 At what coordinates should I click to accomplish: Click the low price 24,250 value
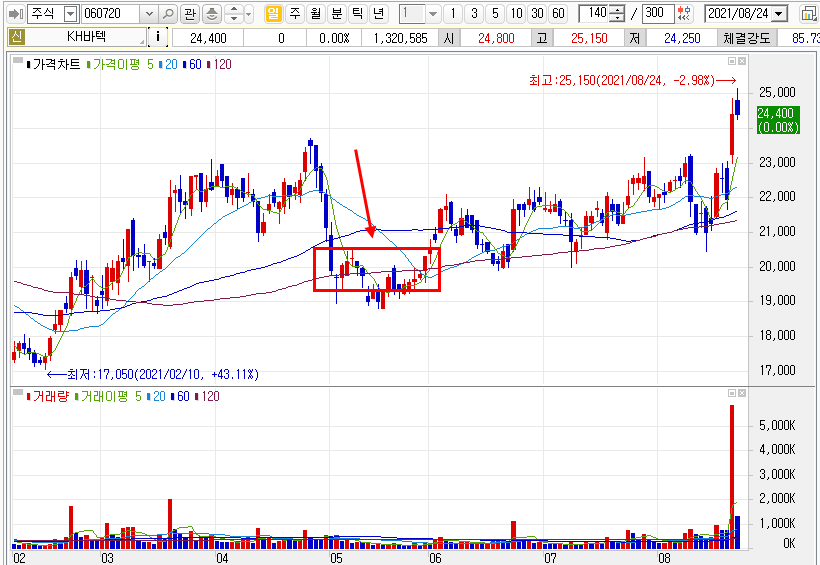[x=682, y=38]
